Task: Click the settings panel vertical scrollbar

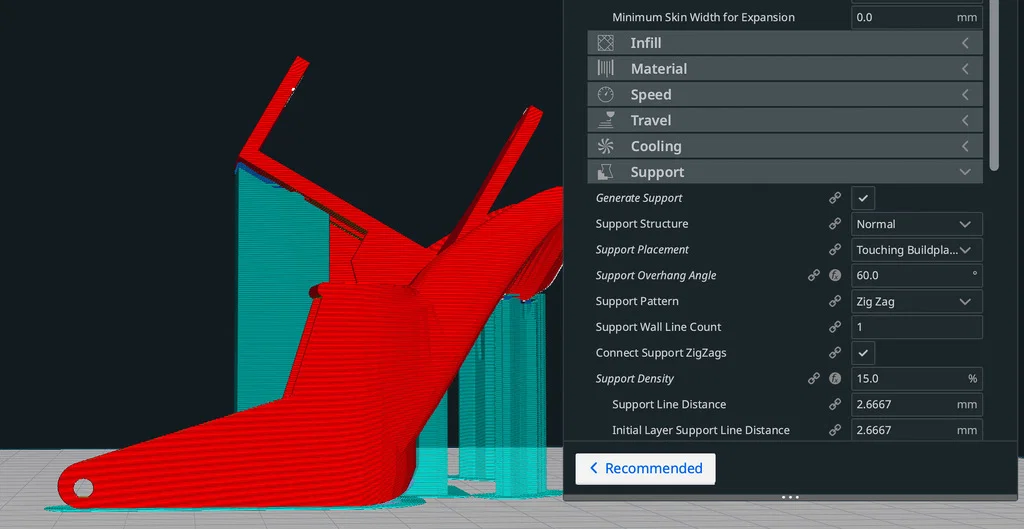Action: pos(994,85)
